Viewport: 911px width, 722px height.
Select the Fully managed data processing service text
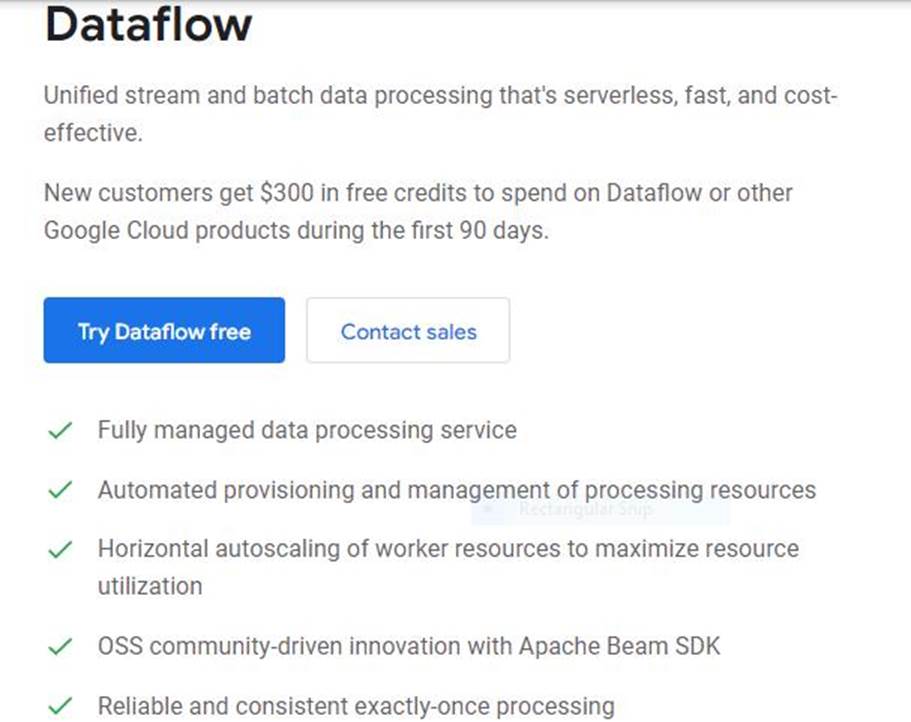click(x=307, y=431)
